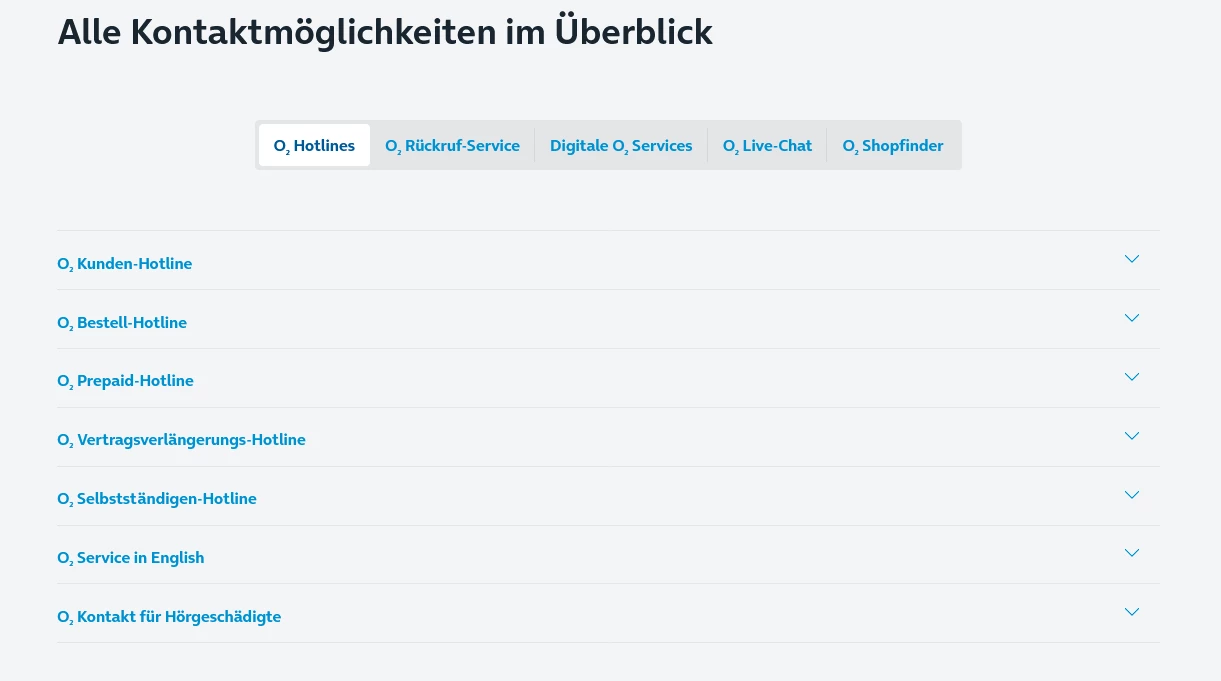Click the O2 Bestell-Hotline label text
This screenshot has height=681, width=1221.
pyautogui.click(x=122, y=323)
